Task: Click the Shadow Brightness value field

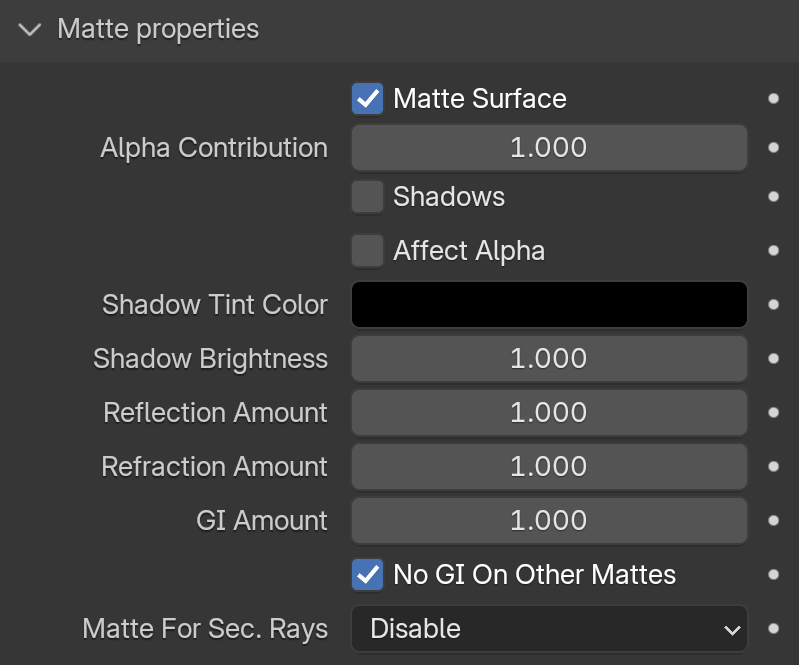Action: tap(549, 359)
